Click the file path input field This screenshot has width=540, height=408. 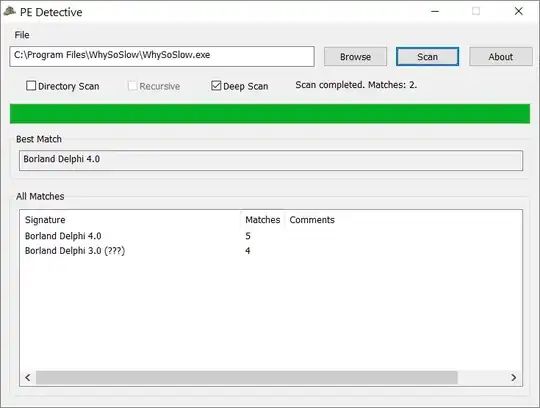pyautogui.click(x=162, y=56)
